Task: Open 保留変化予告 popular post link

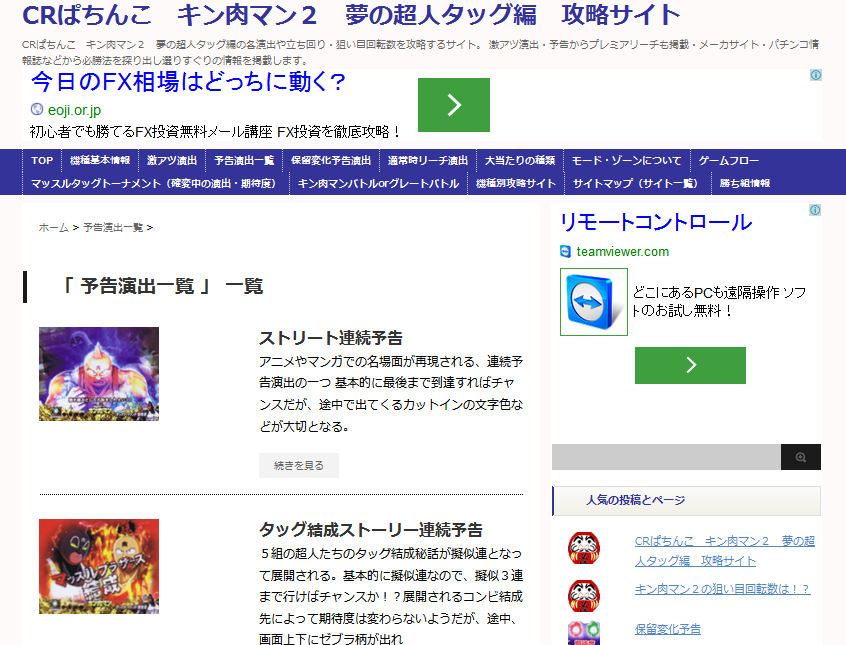Action: [668, 629]
